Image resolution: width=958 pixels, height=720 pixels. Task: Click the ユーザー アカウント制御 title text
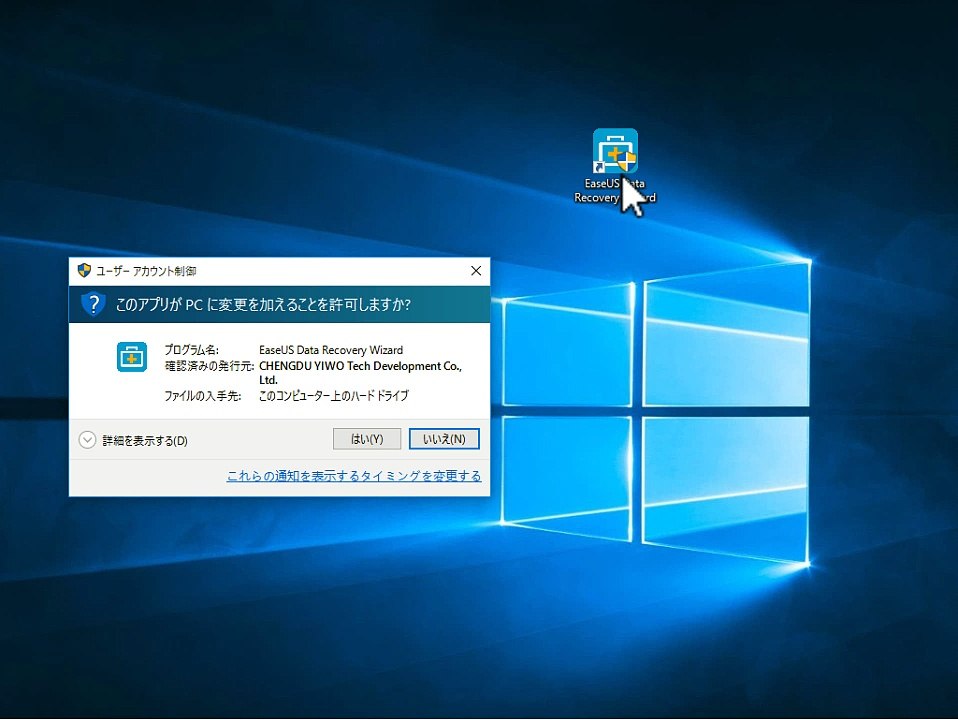coord(146,271)
